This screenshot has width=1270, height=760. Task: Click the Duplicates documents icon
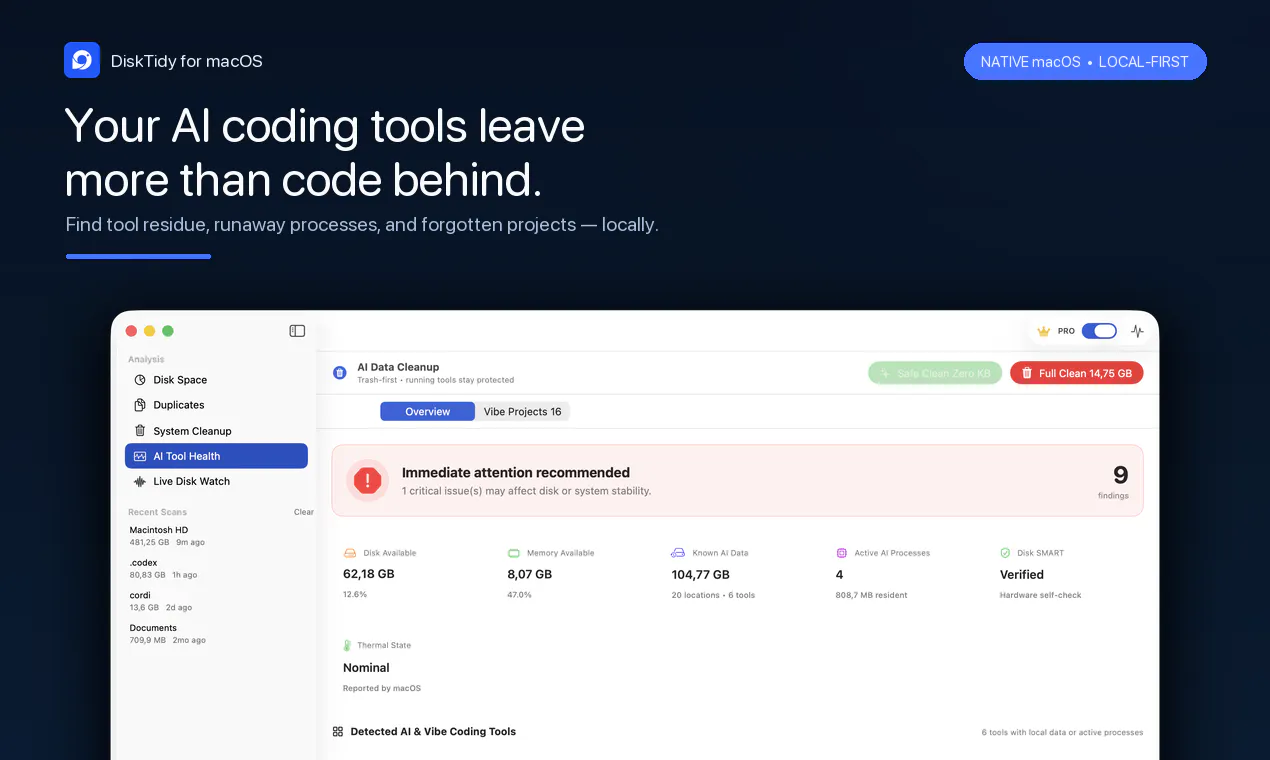(x=140, y=405)
